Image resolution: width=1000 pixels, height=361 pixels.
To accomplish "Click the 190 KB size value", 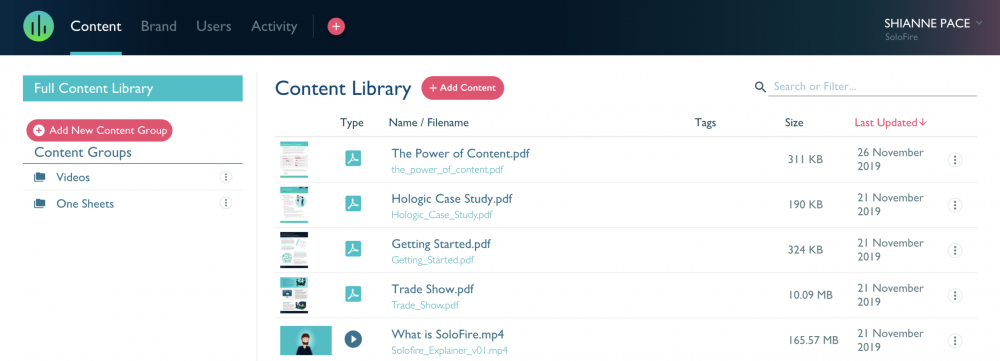I will (x=805, y=205).
